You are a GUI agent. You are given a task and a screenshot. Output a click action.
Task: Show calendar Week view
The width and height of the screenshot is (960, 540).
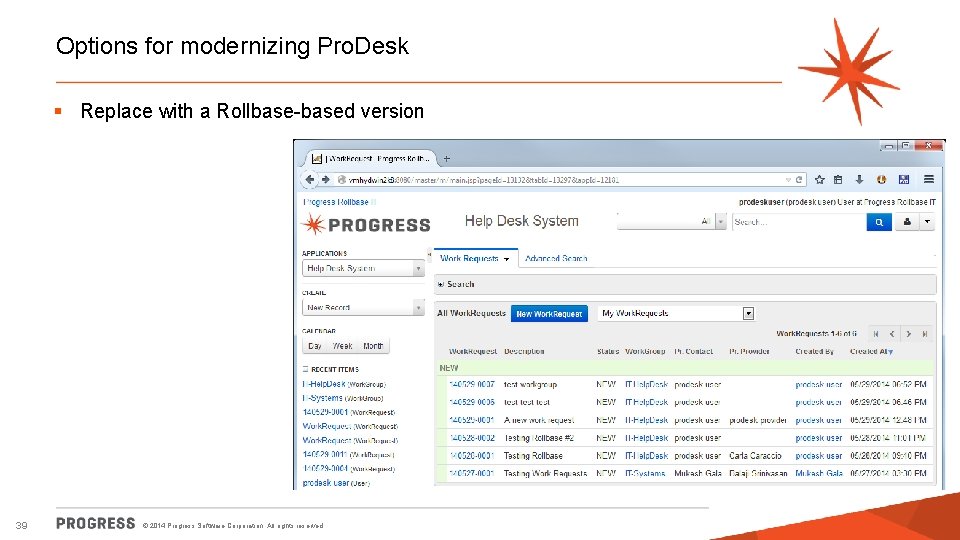(x=342, y=346)
